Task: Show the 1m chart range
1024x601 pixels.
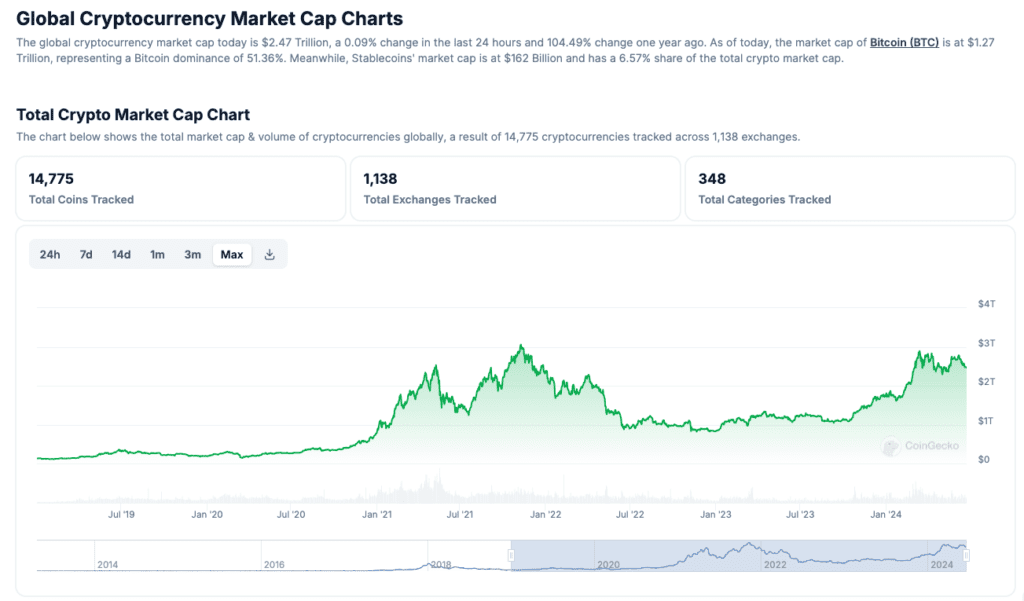Action: tap(157, 254)
